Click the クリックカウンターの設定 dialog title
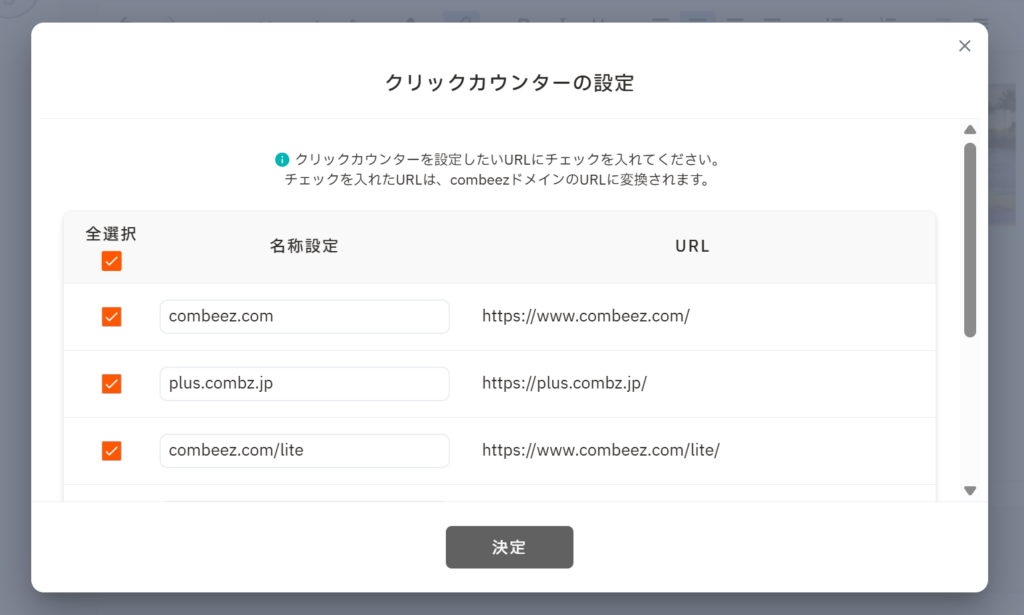 coord(510,83)
